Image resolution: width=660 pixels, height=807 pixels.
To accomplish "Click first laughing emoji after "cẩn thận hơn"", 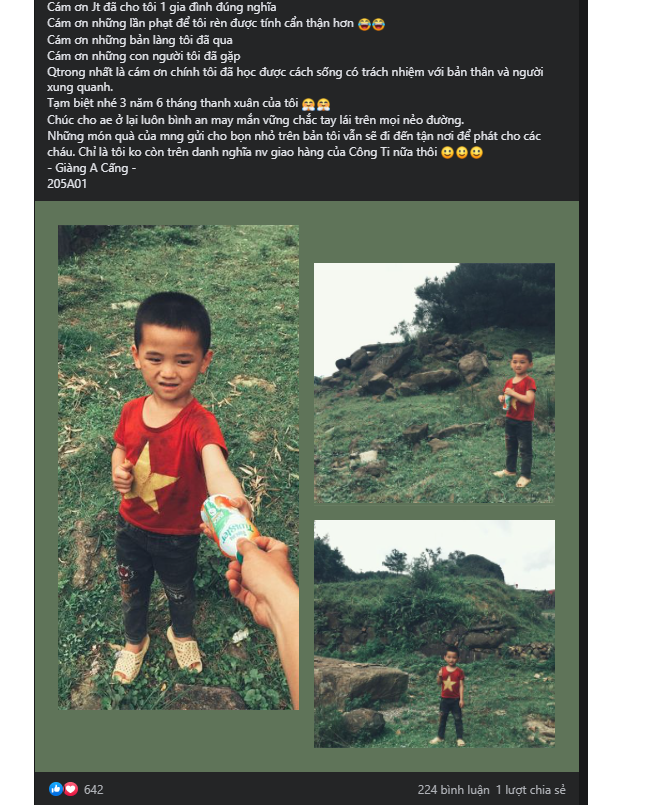I will coord(364,24).
